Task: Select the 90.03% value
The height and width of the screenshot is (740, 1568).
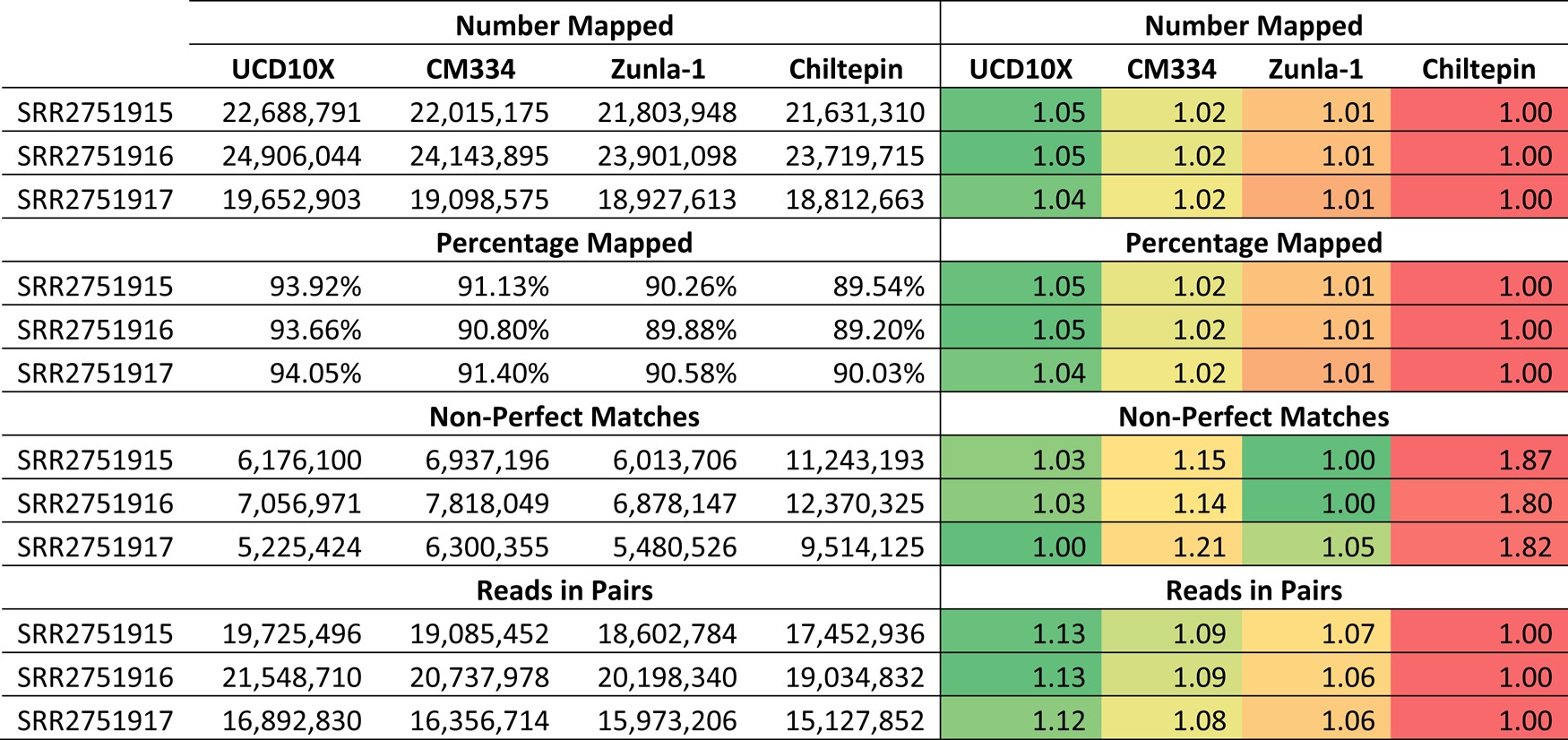Action: 878,373
